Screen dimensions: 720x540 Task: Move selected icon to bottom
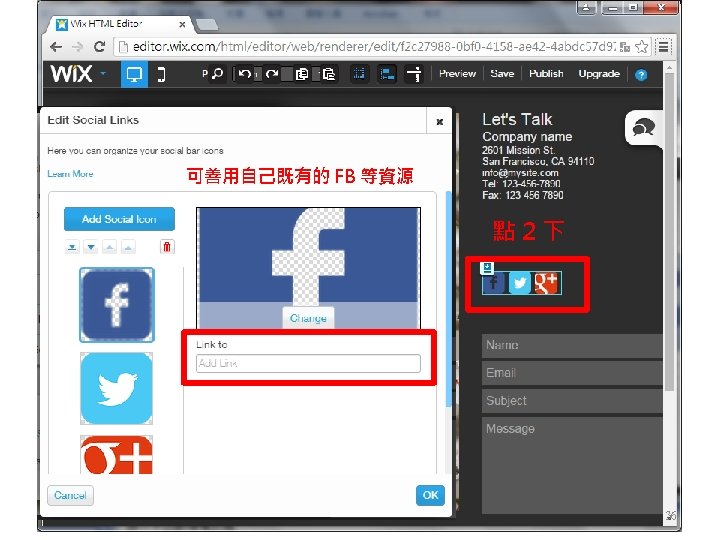(x=72, y=247)
